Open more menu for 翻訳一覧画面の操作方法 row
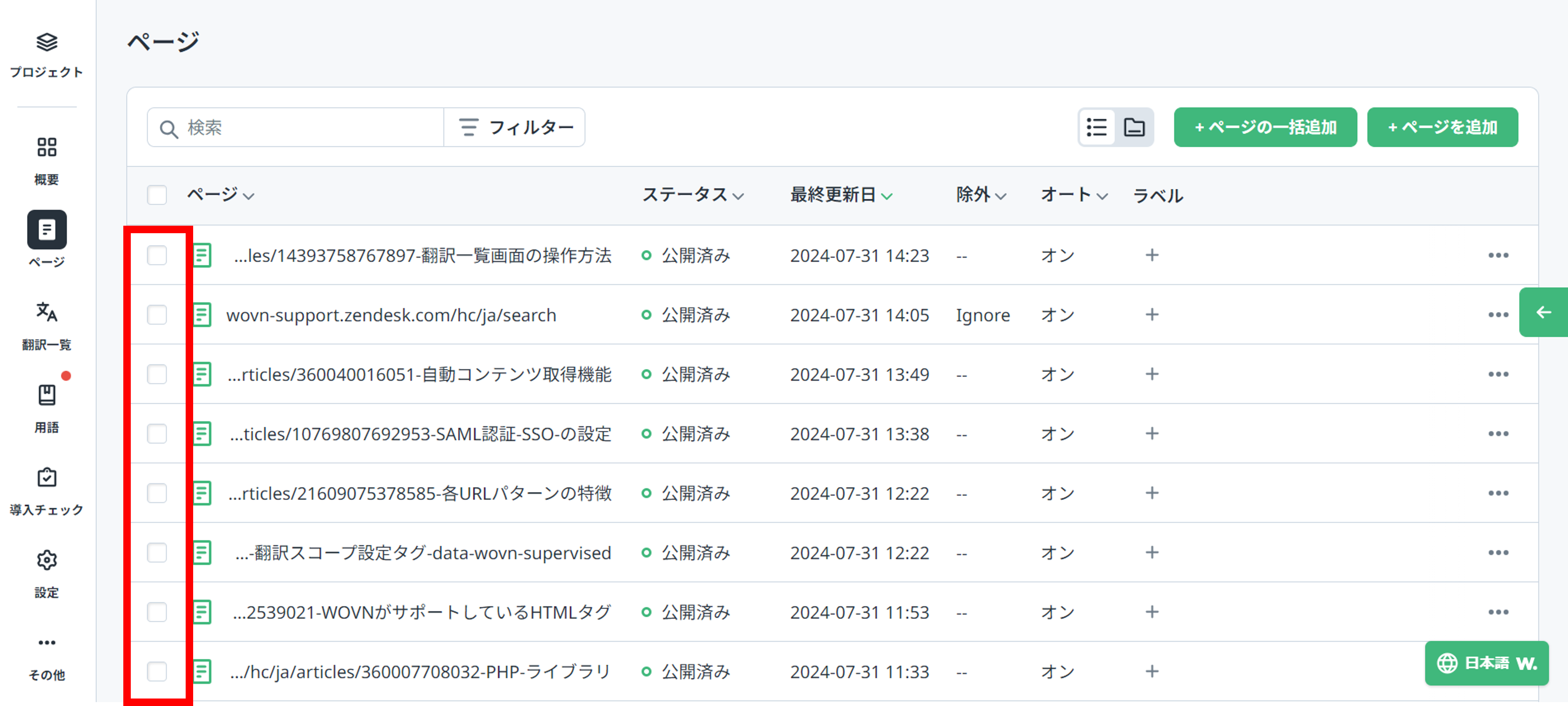Viewport: 1568px width, 706px height. pos(1498,255)
